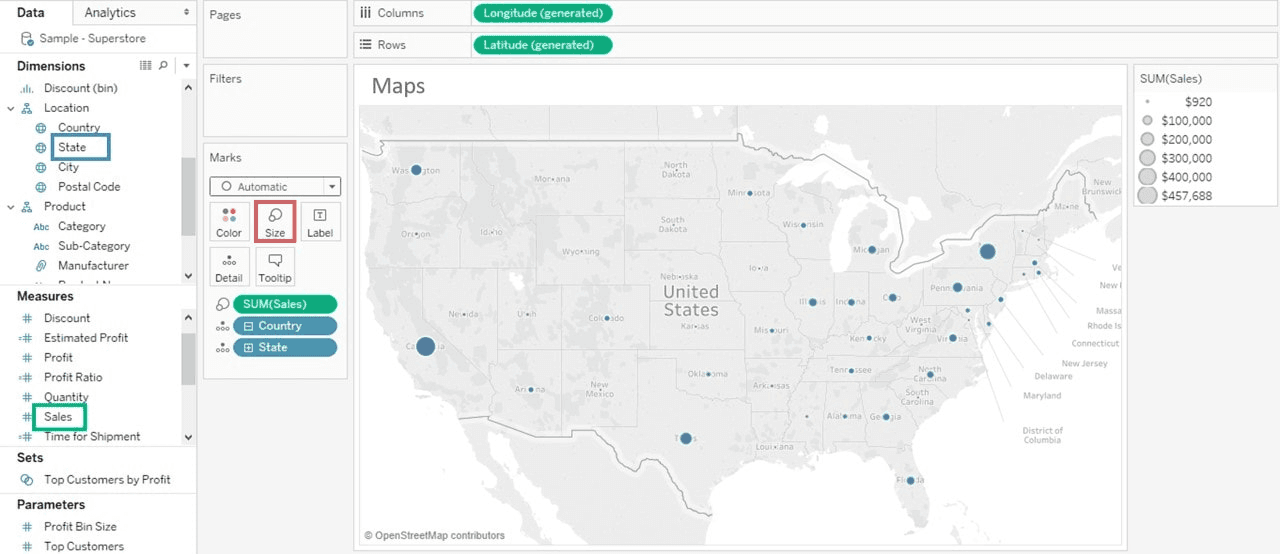Collapse the Country pill hierarchy in Marks

coord(248,326)
